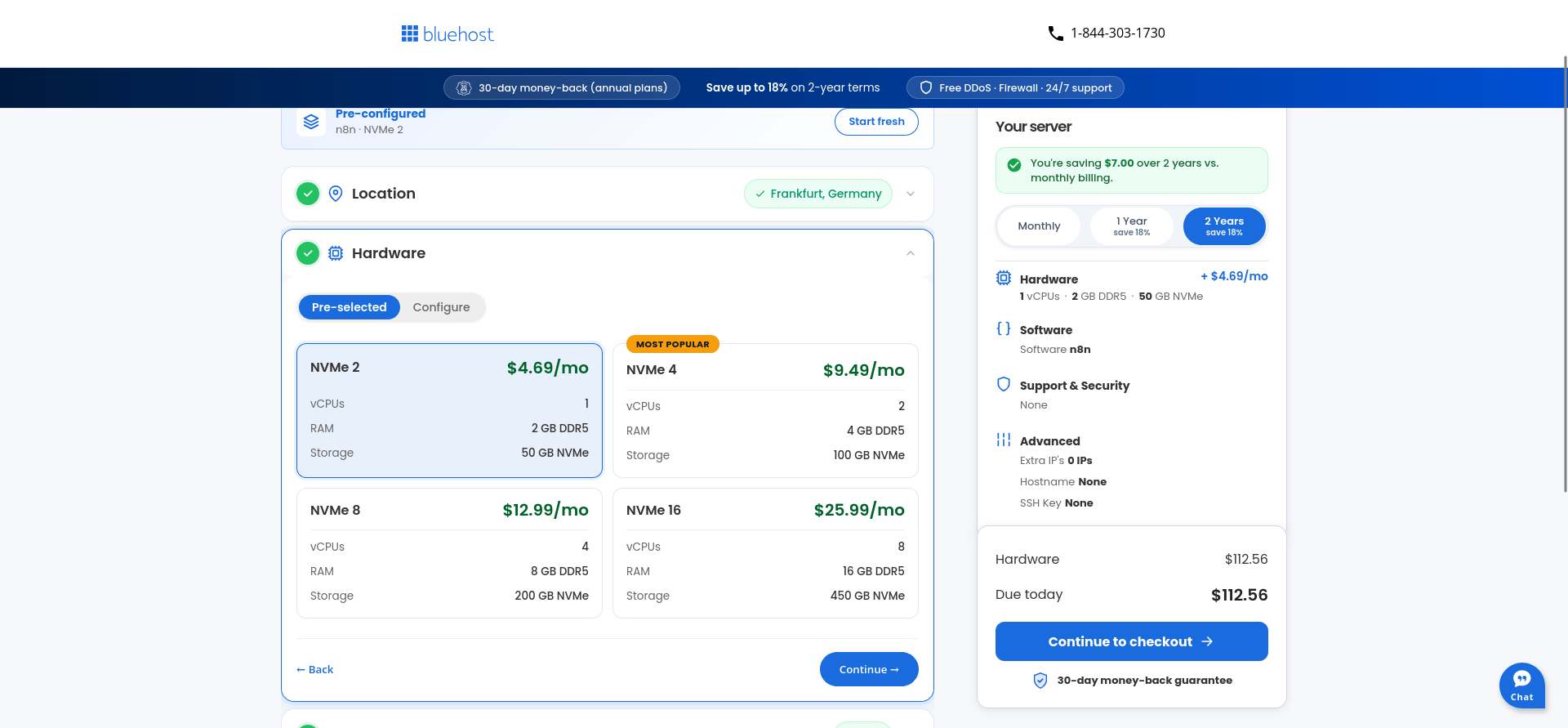The width and height of the screenshot is (1568, 728).
Task: Click the curly braces Software icon
Action: (x=1004, y=328)
